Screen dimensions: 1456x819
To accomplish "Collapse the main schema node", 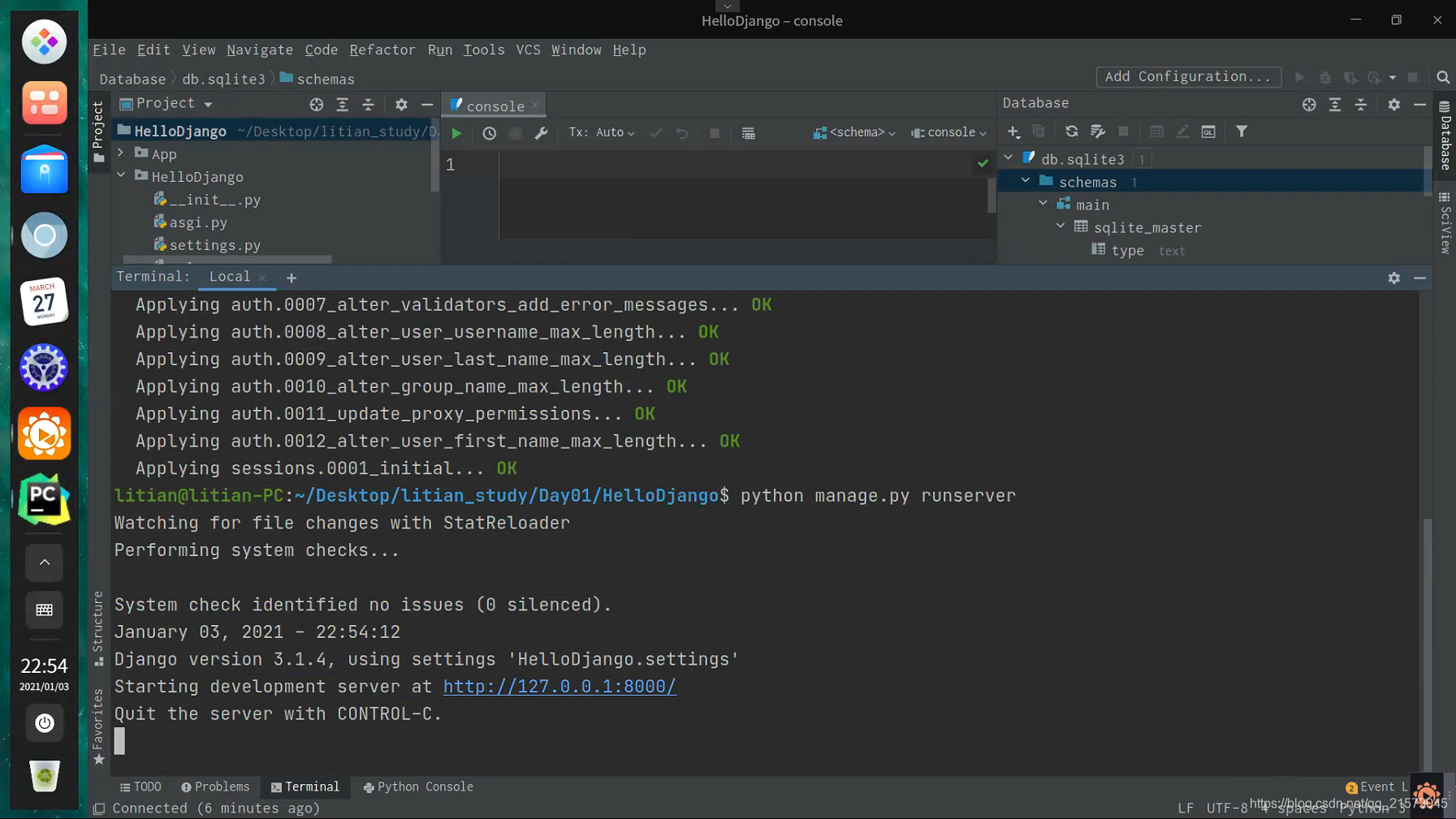I will [1043, 204].
